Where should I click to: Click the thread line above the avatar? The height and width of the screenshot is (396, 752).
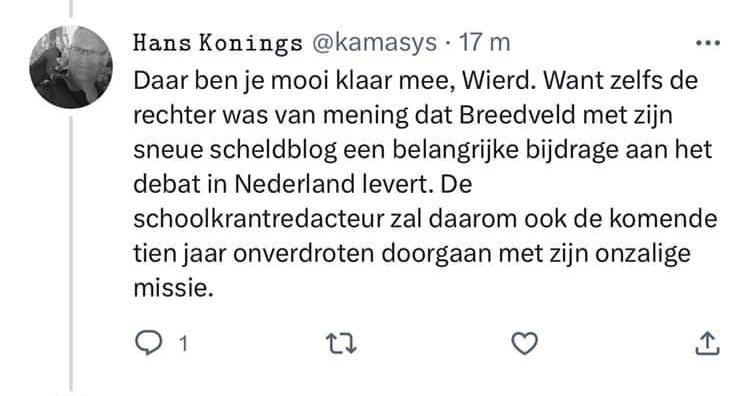tap(71, 9)
